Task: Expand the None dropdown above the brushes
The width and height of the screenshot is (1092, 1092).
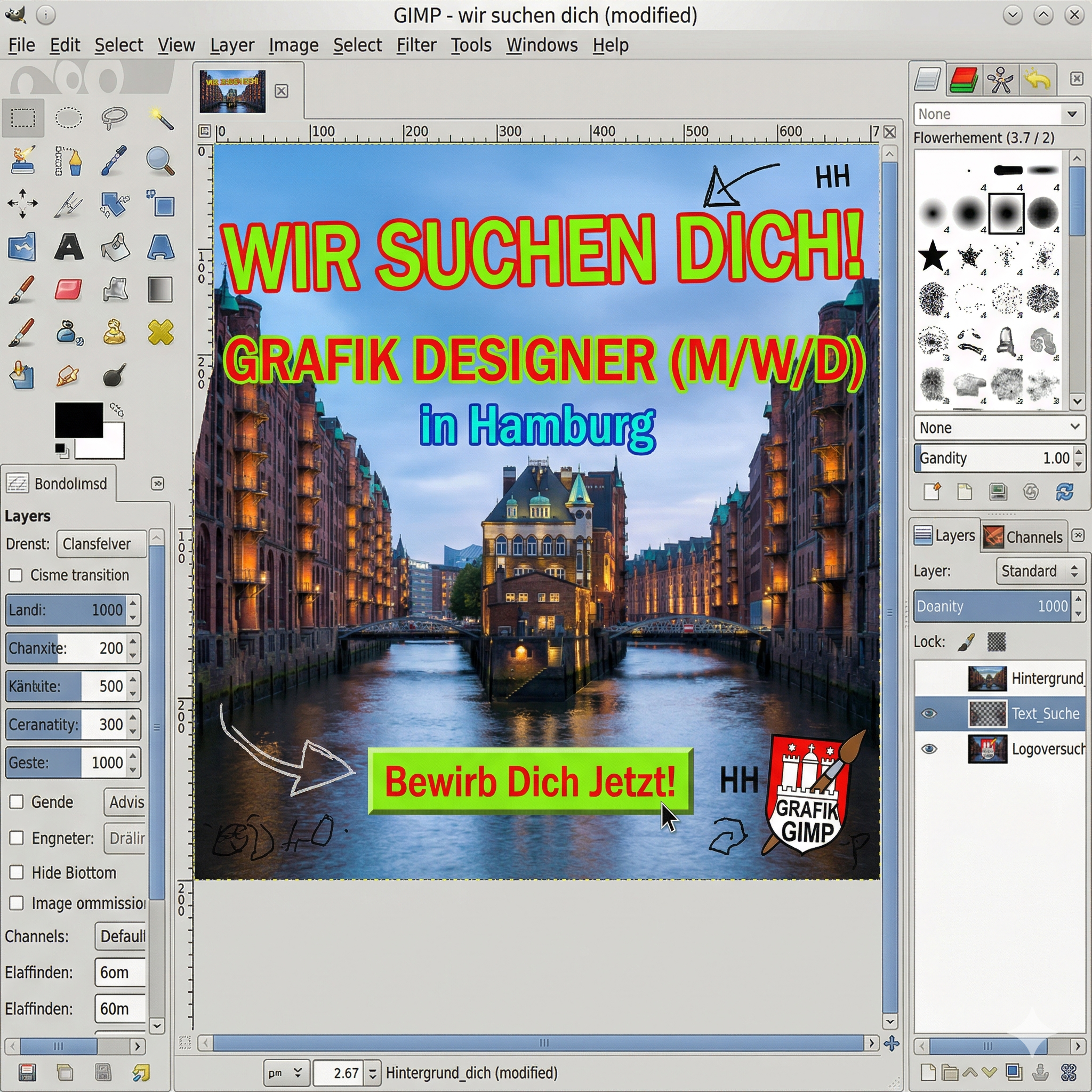Action: click(999, 114)
